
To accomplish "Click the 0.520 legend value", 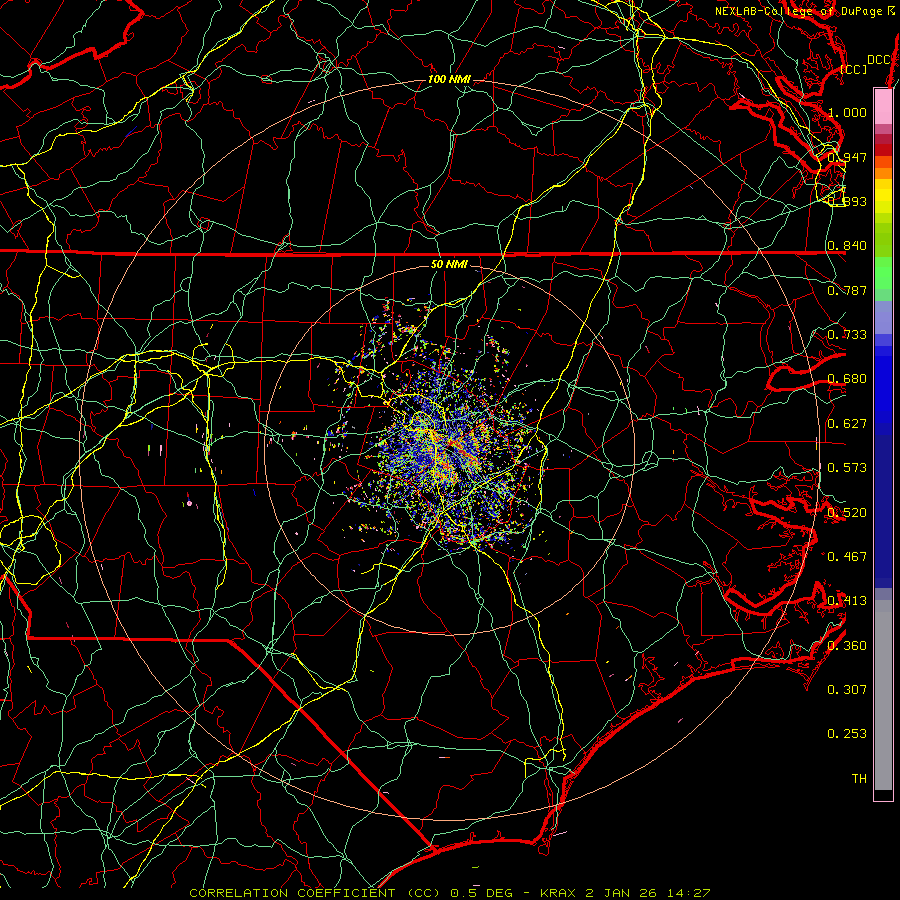I will pos(847,513).
